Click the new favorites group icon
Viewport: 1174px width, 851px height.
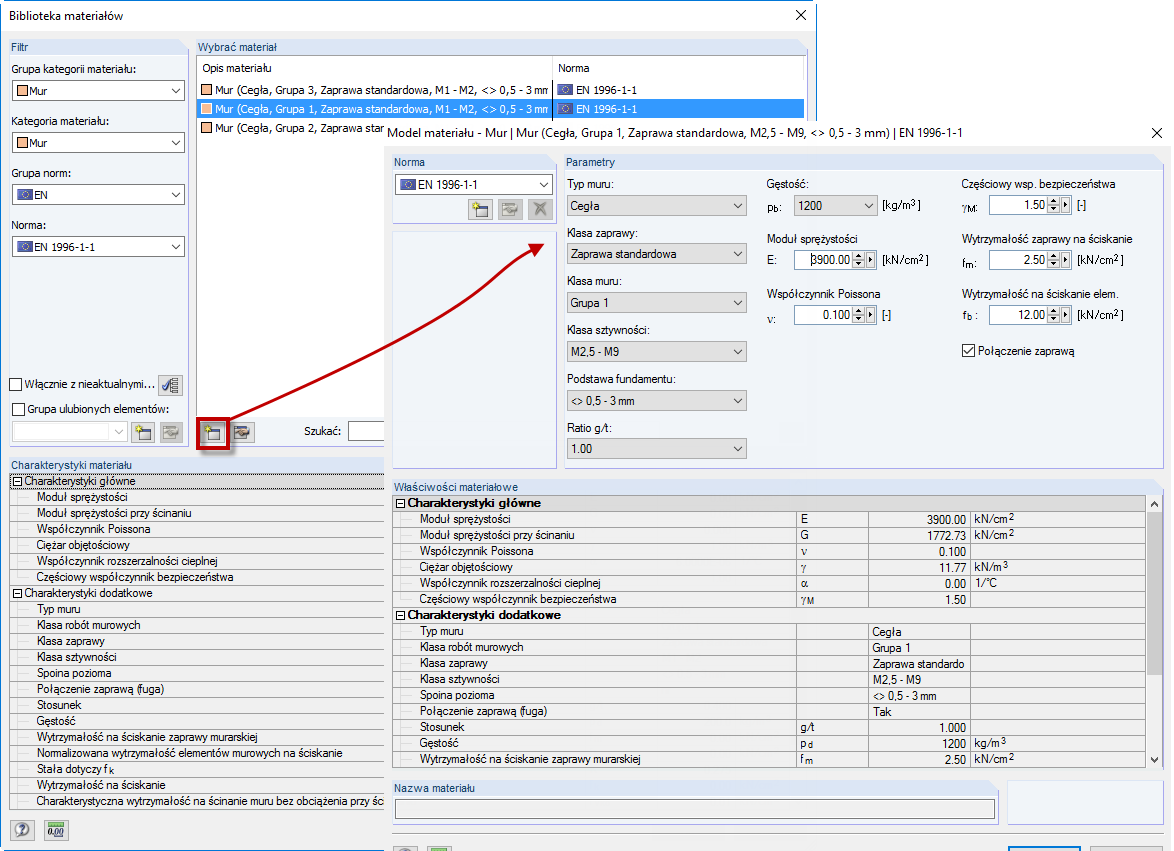click(x=143, y=432)
